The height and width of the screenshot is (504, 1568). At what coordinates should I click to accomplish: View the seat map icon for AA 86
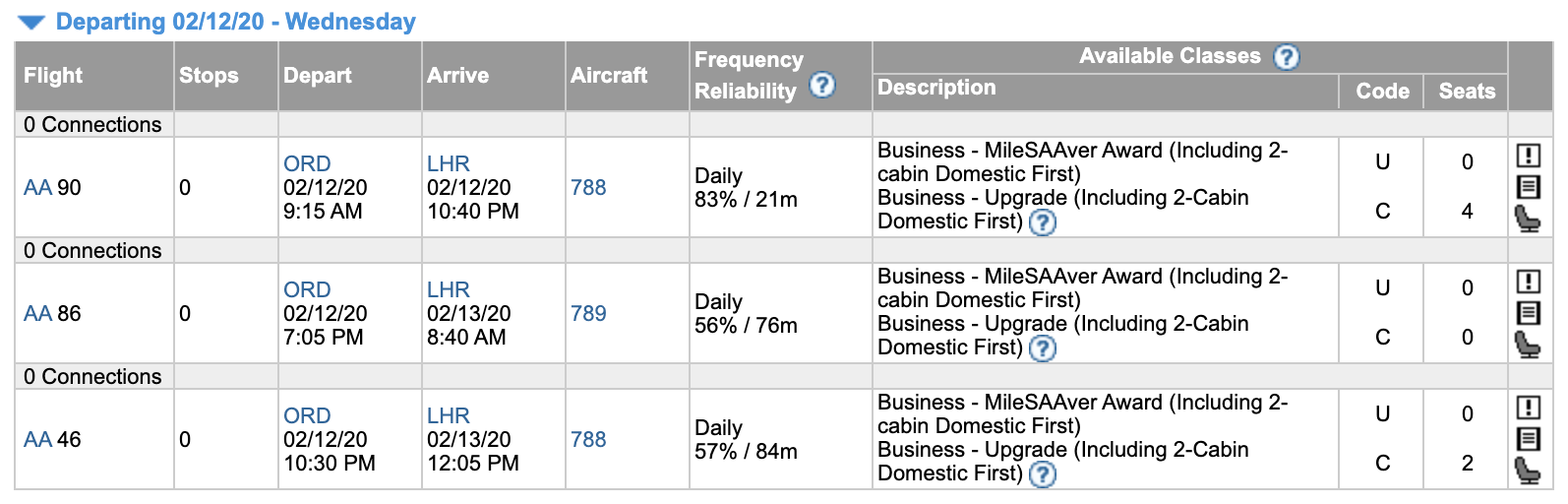click(x=1528, y=345)
